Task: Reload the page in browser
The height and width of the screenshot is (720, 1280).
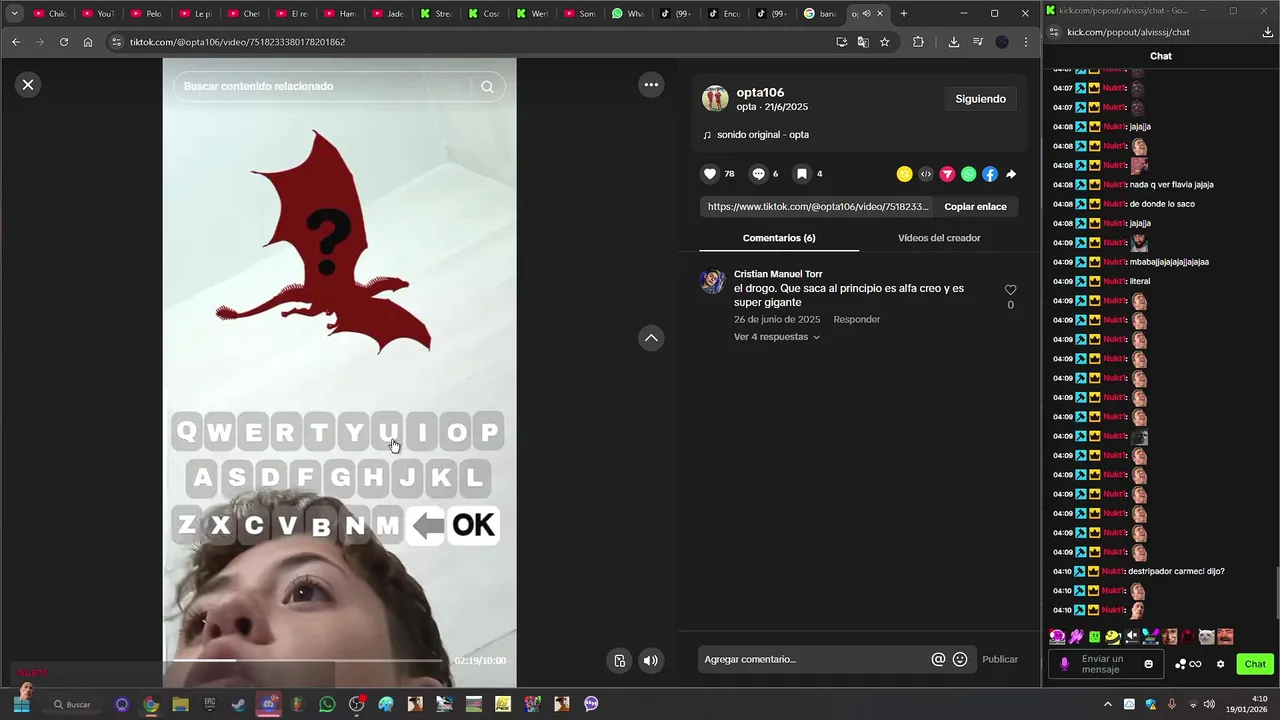Action: click(64, 42)
